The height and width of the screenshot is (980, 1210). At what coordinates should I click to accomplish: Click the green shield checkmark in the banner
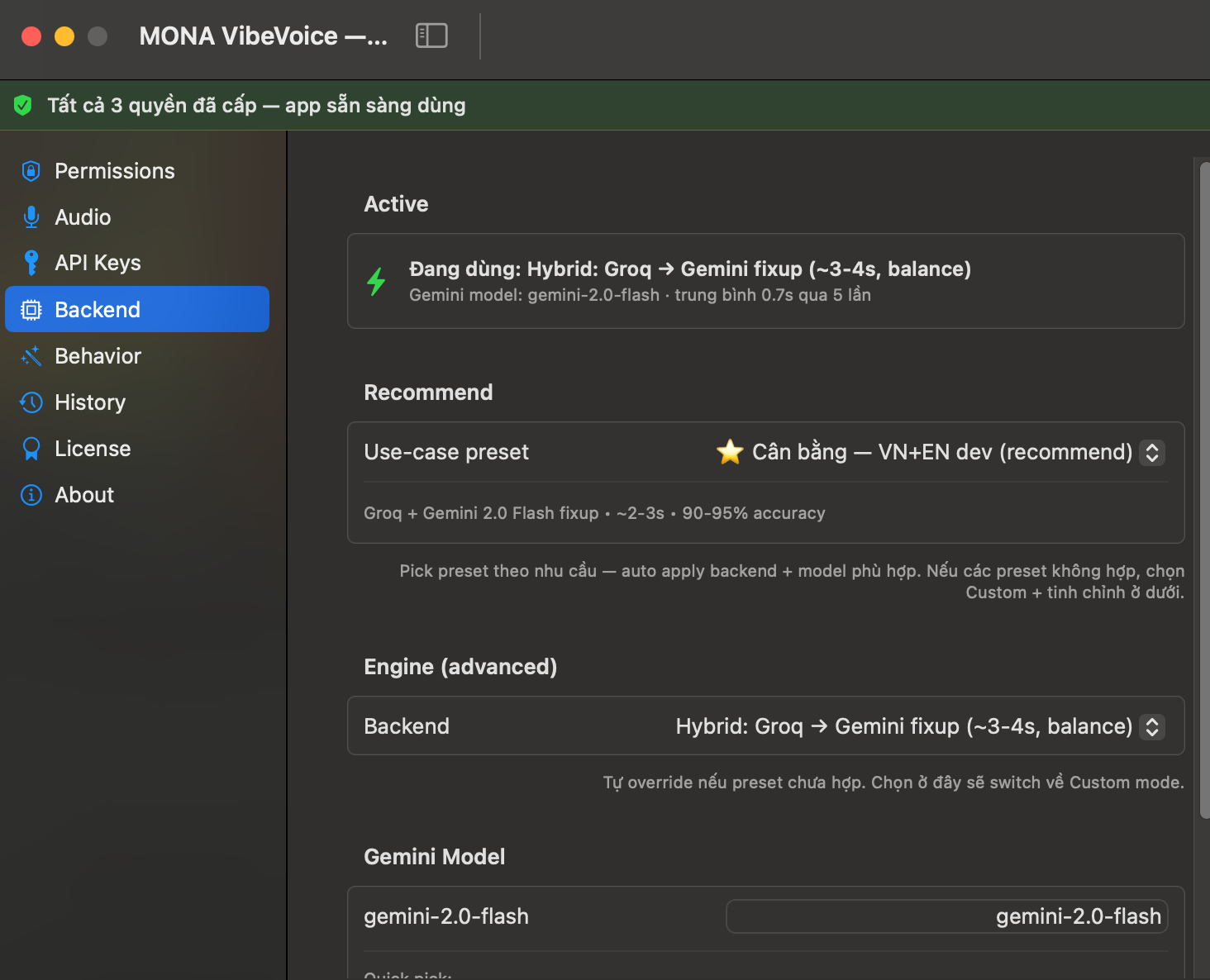tap(23, 105)
